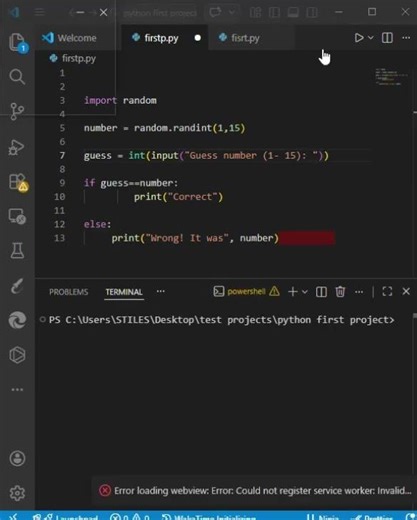Split the editor to the right
Screen dimensions: 417x520
387,38
